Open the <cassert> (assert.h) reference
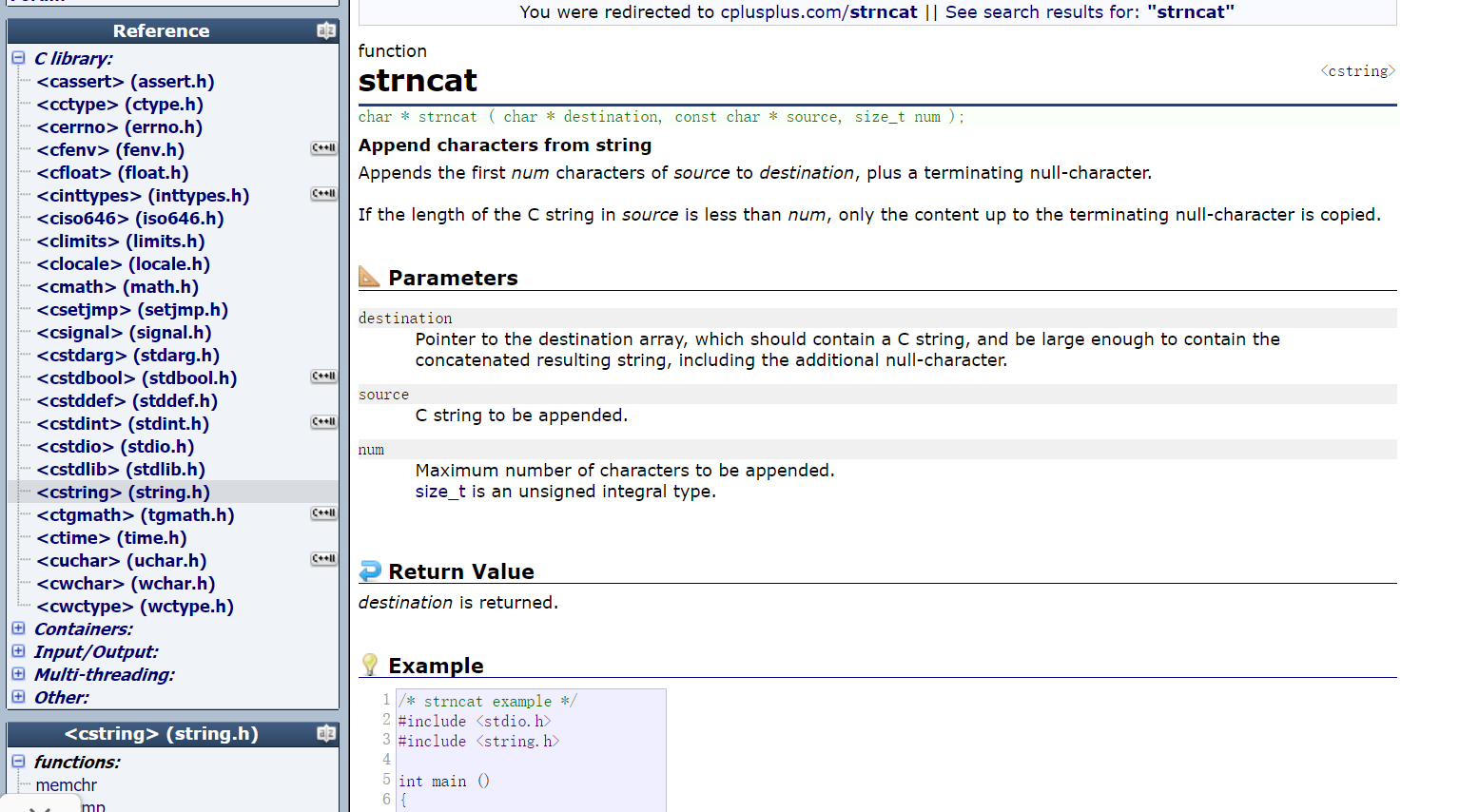 click(126, 82)
